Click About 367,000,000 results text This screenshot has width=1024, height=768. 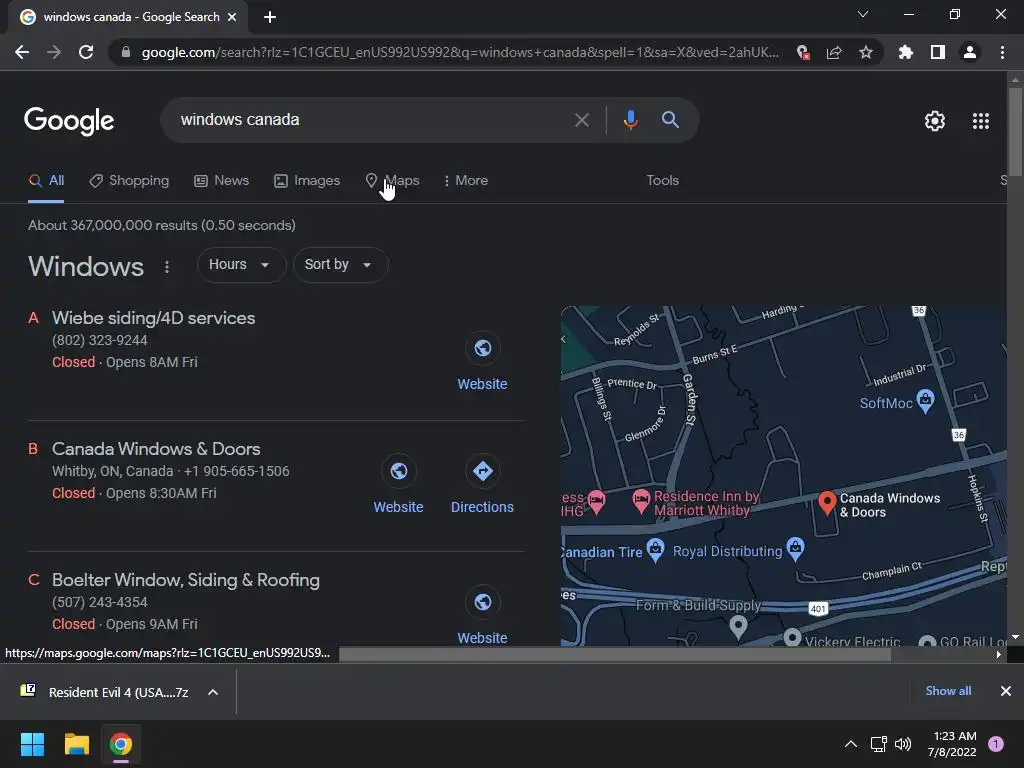[162, 225]
